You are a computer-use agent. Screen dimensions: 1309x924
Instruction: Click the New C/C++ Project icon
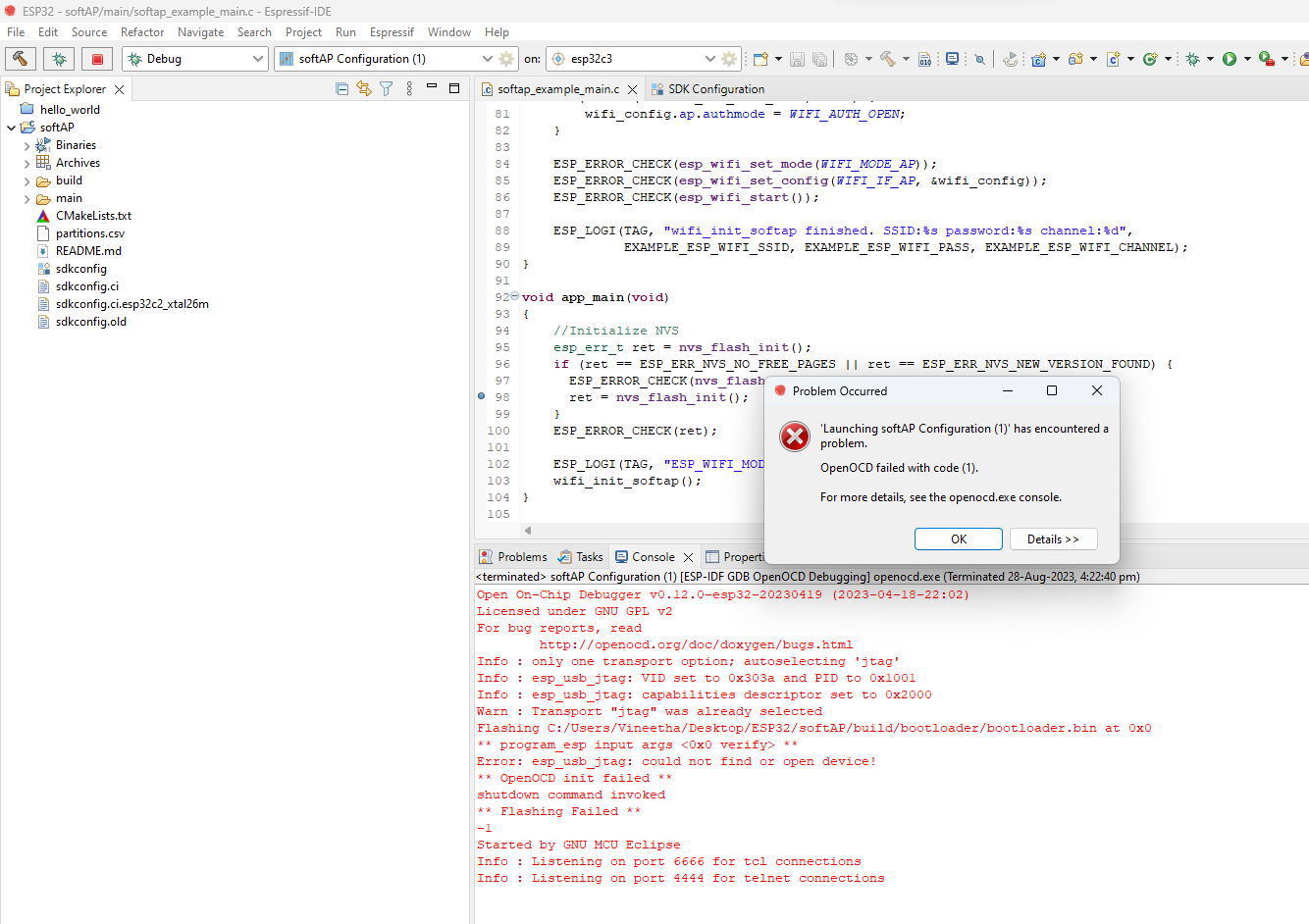click(1038, 59)
